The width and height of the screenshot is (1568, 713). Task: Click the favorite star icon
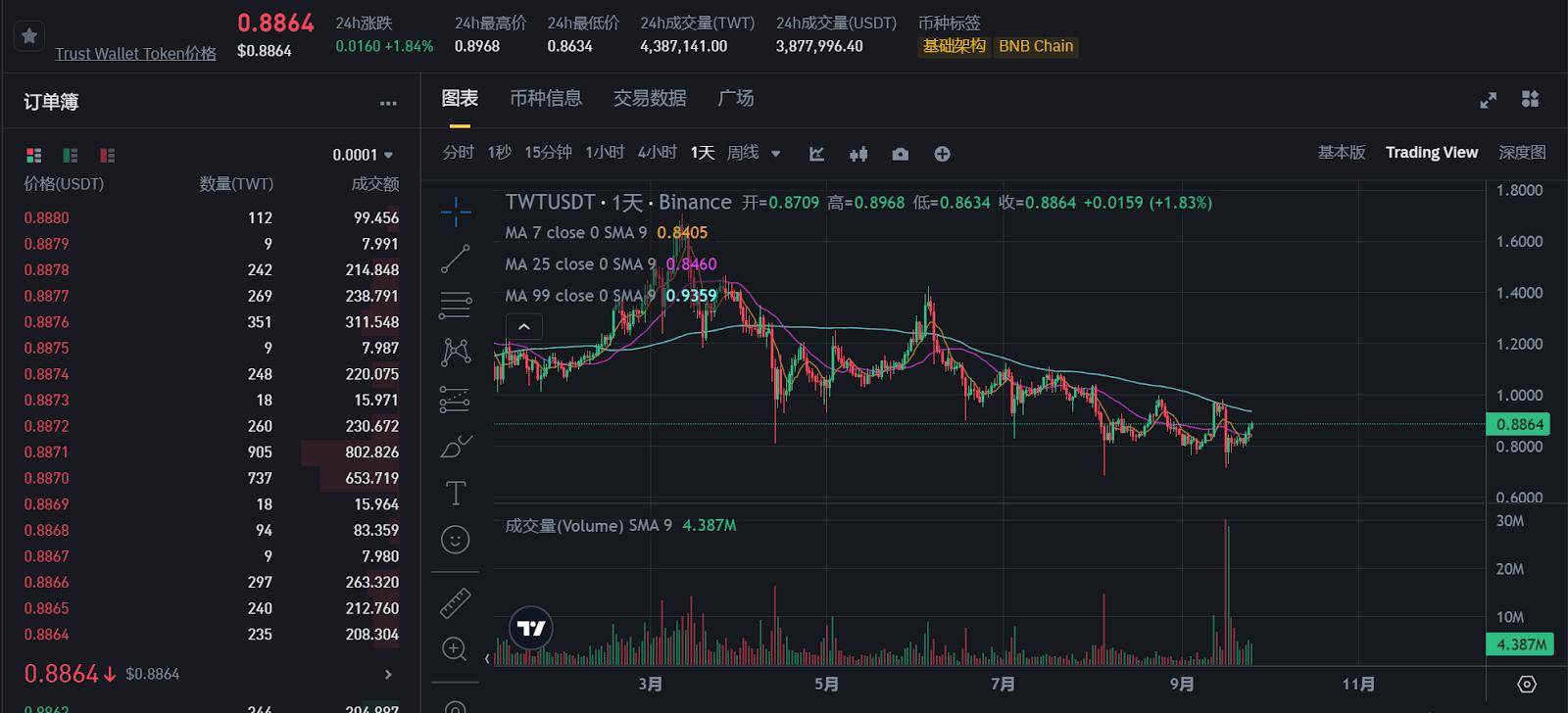point(29,36)
